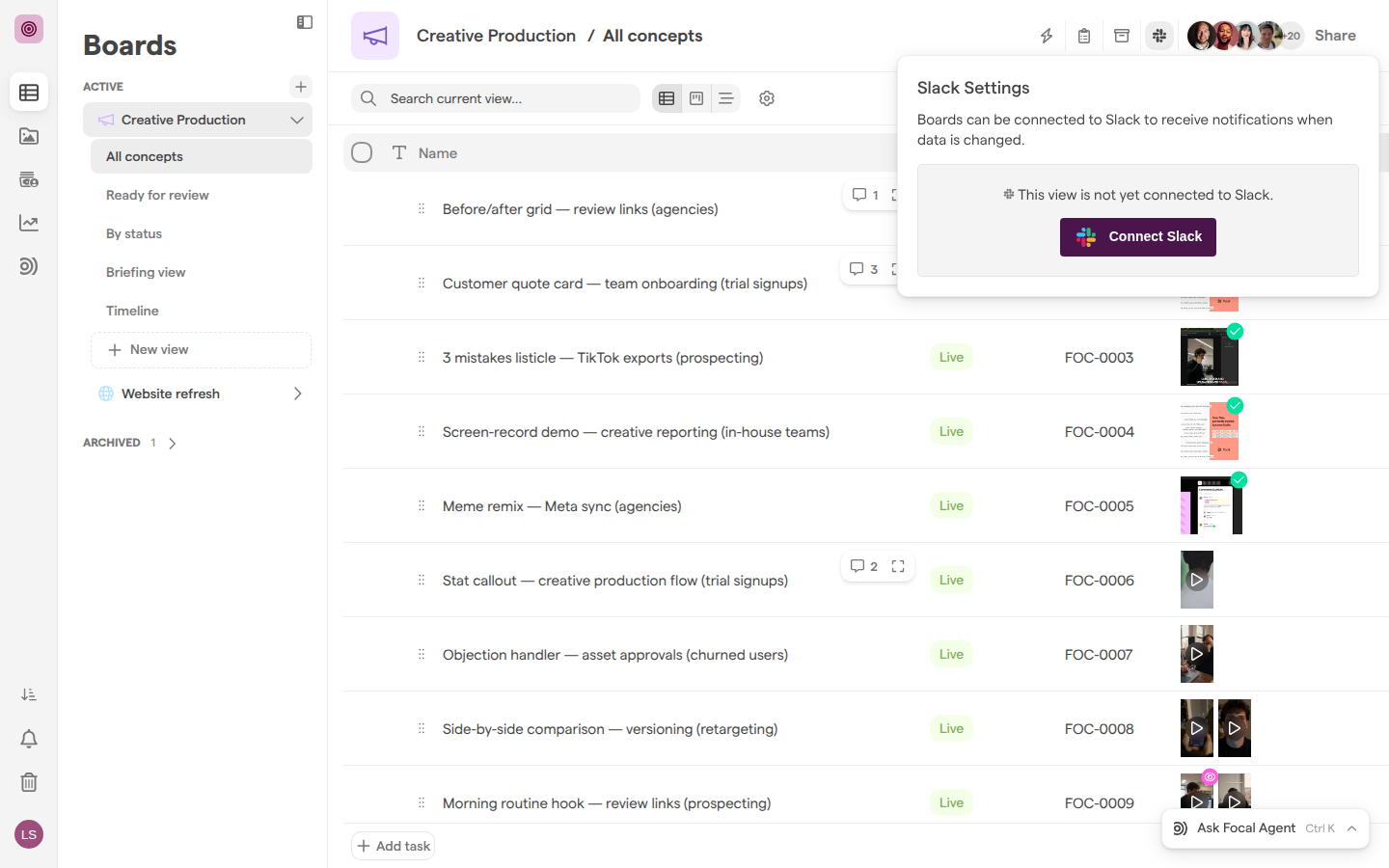Open automations lightning icon

[1047, 36]
